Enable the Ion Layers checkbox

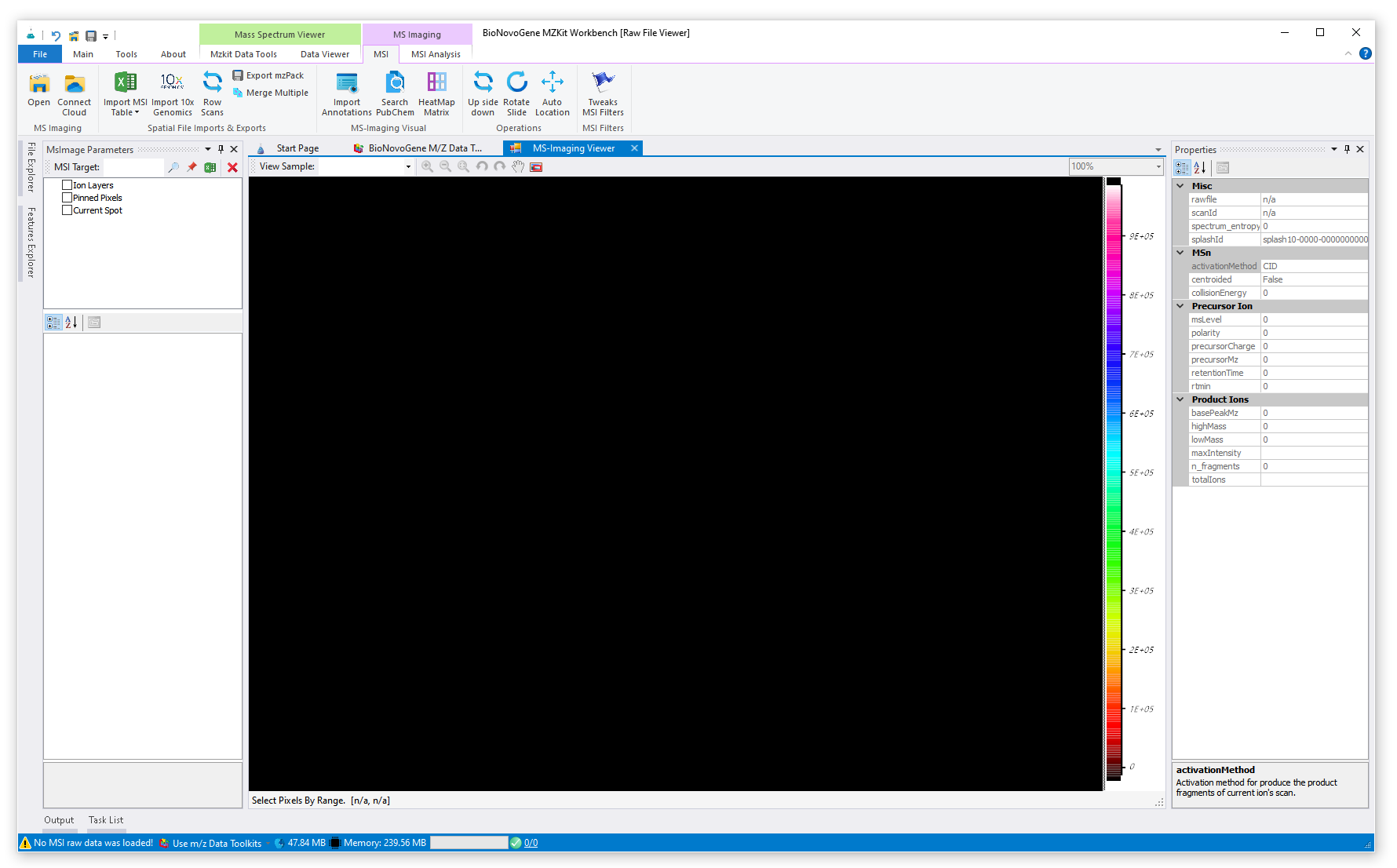67,185
